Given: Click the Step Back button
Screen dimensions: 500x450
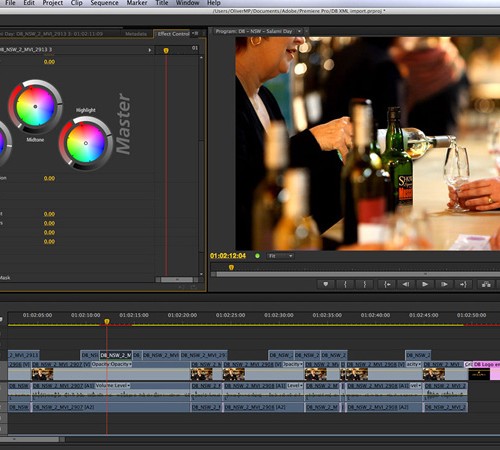Looking at the screenshot, I should click(x=406, y=284).
